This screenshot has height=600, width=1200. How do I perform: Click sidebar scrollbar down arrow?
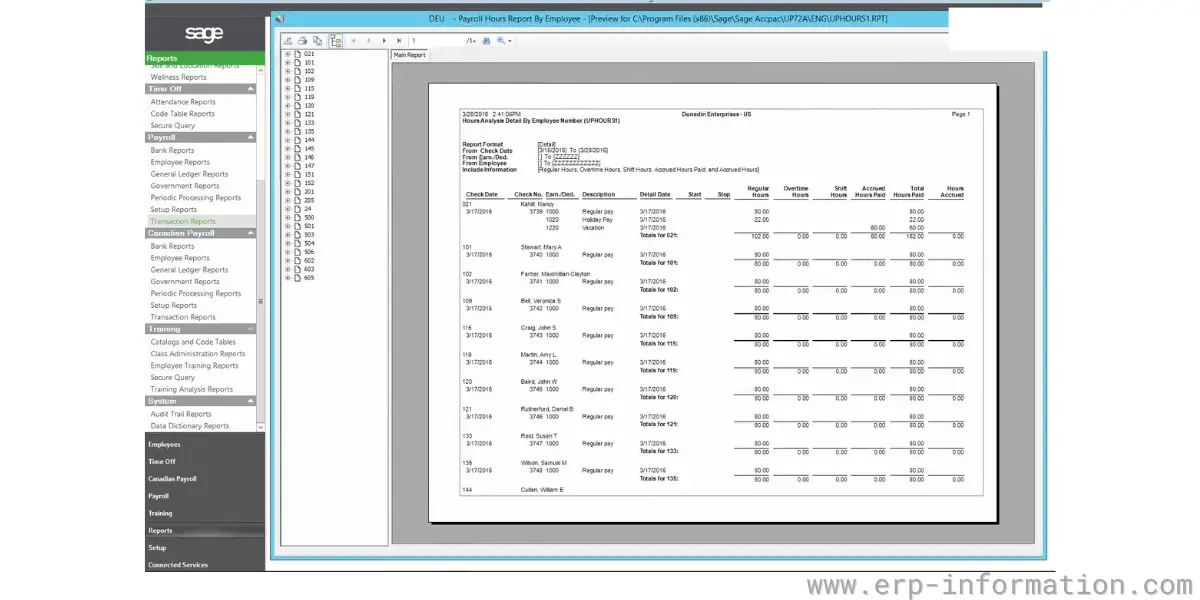(261, 427)
